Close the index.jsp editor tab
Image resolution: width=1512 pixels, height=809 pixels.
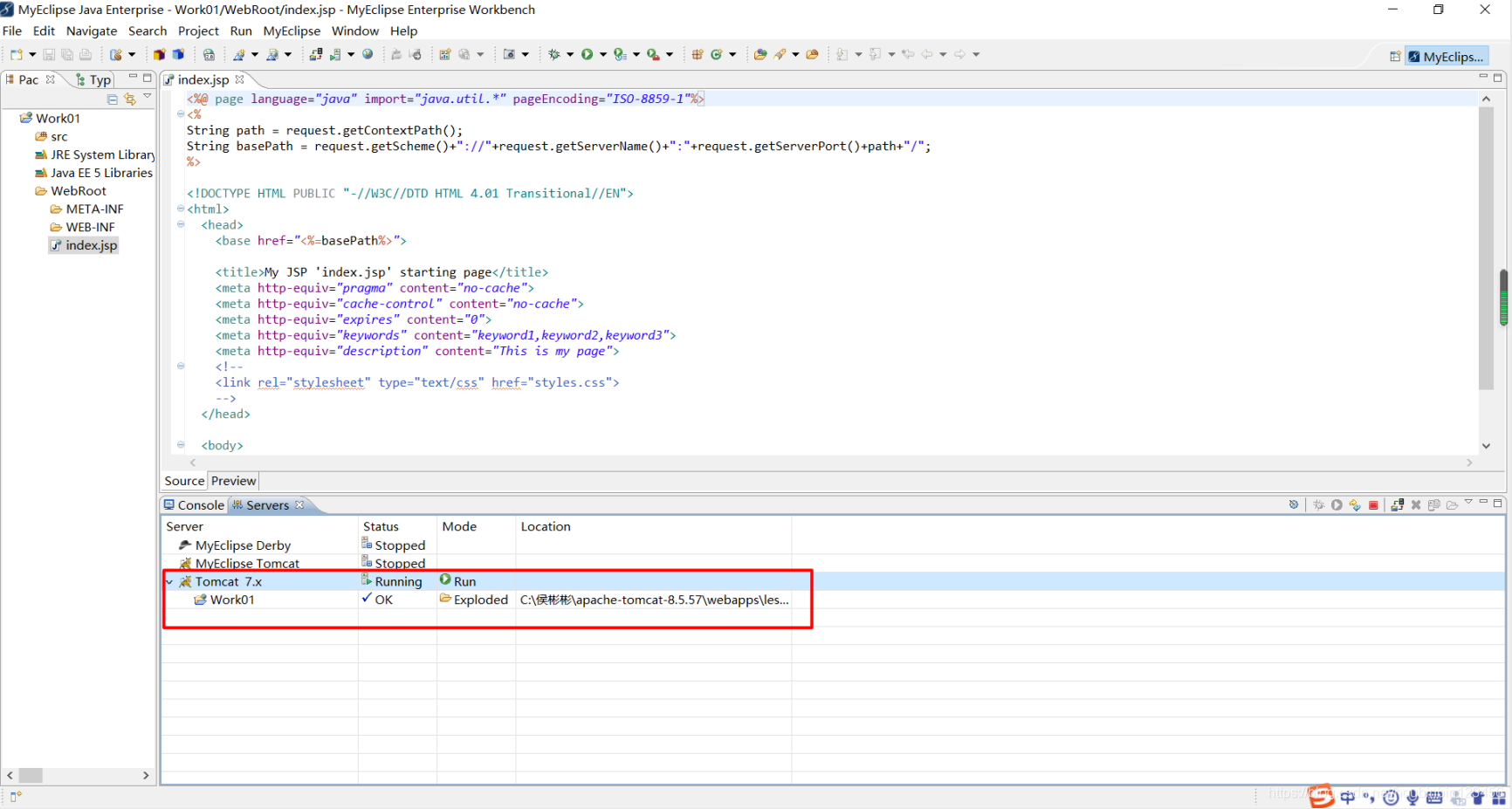point(239,79)
